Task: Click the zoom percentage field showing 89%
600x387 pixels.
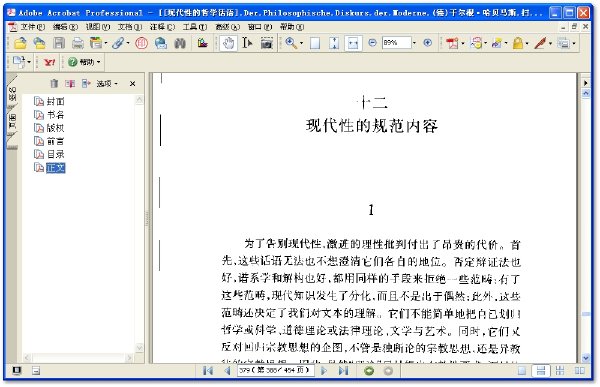Action: pos(397,43)
